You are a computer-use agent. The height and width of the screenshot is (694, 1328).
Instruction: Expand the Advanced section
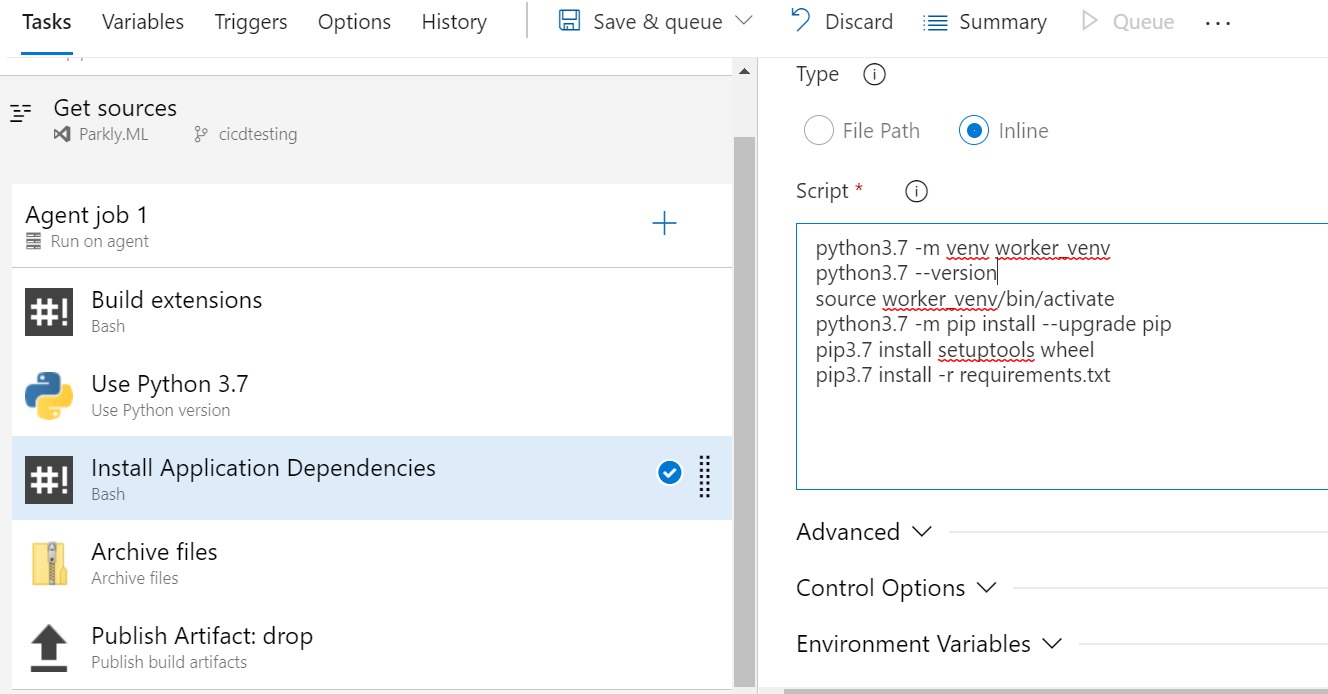[x=864, y=532]
